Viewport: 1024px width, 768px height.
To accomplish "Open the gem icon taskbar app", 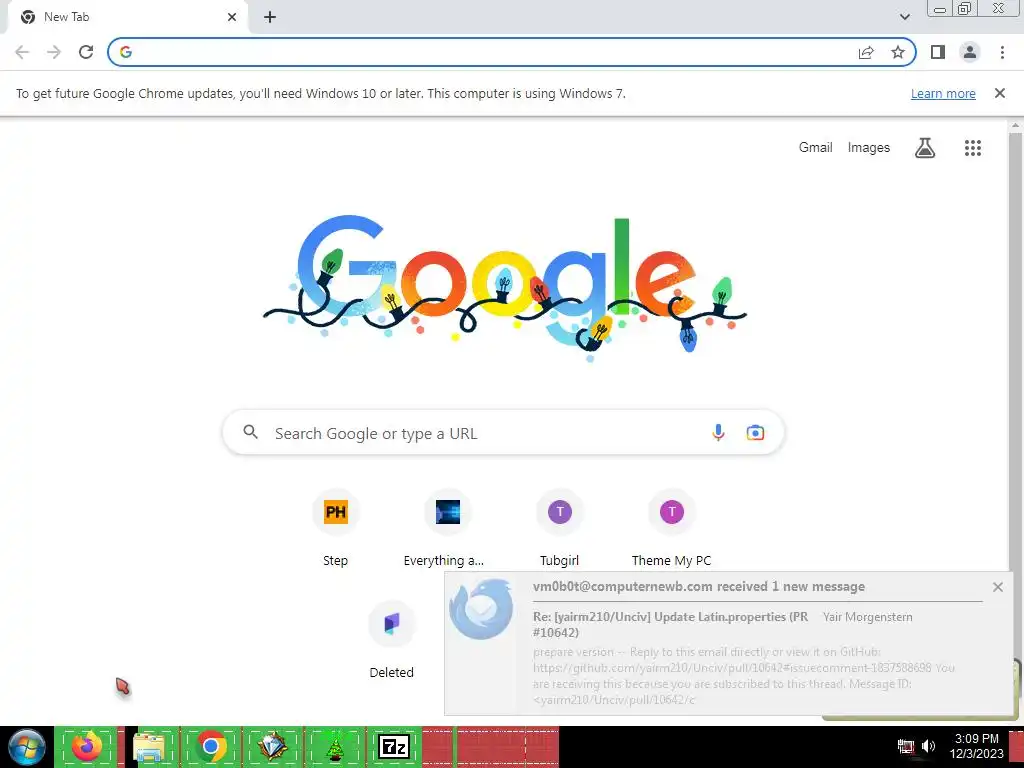I will tap(272, 746).
